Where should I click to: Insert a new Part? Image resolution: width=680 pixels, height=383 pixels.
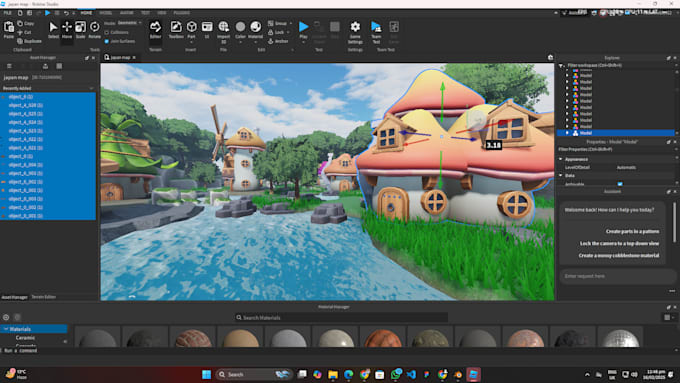pos(191,30)
